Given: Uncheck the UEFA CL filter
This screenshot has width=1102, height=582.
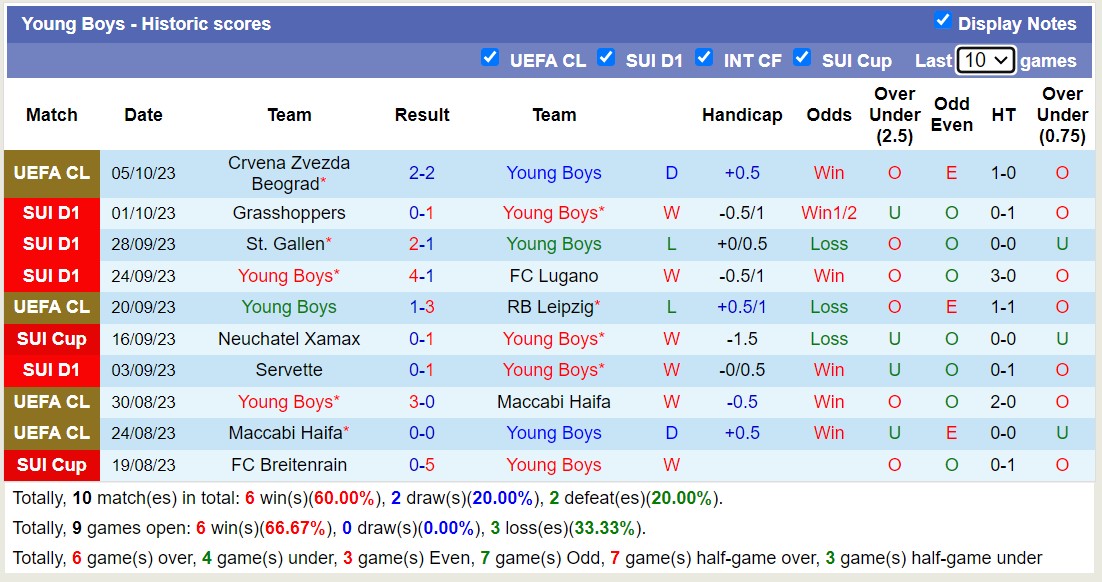Looking at the screenshot, I should click(490, 59).
